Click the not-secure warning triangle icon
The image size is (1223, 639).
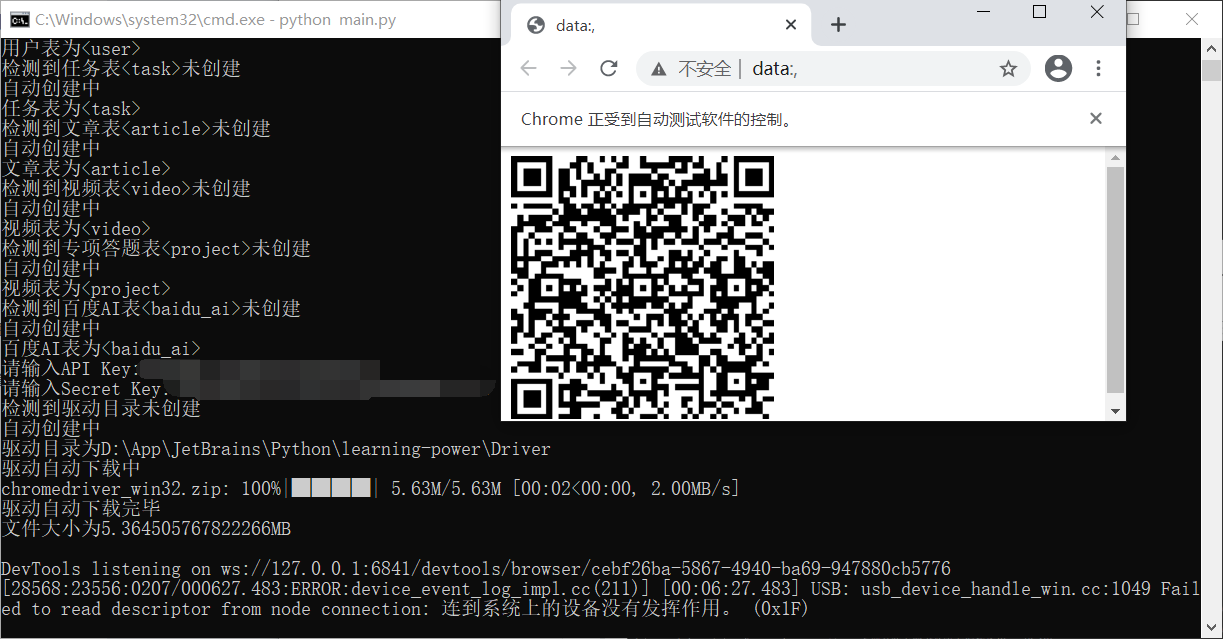[x=658, y=69]
